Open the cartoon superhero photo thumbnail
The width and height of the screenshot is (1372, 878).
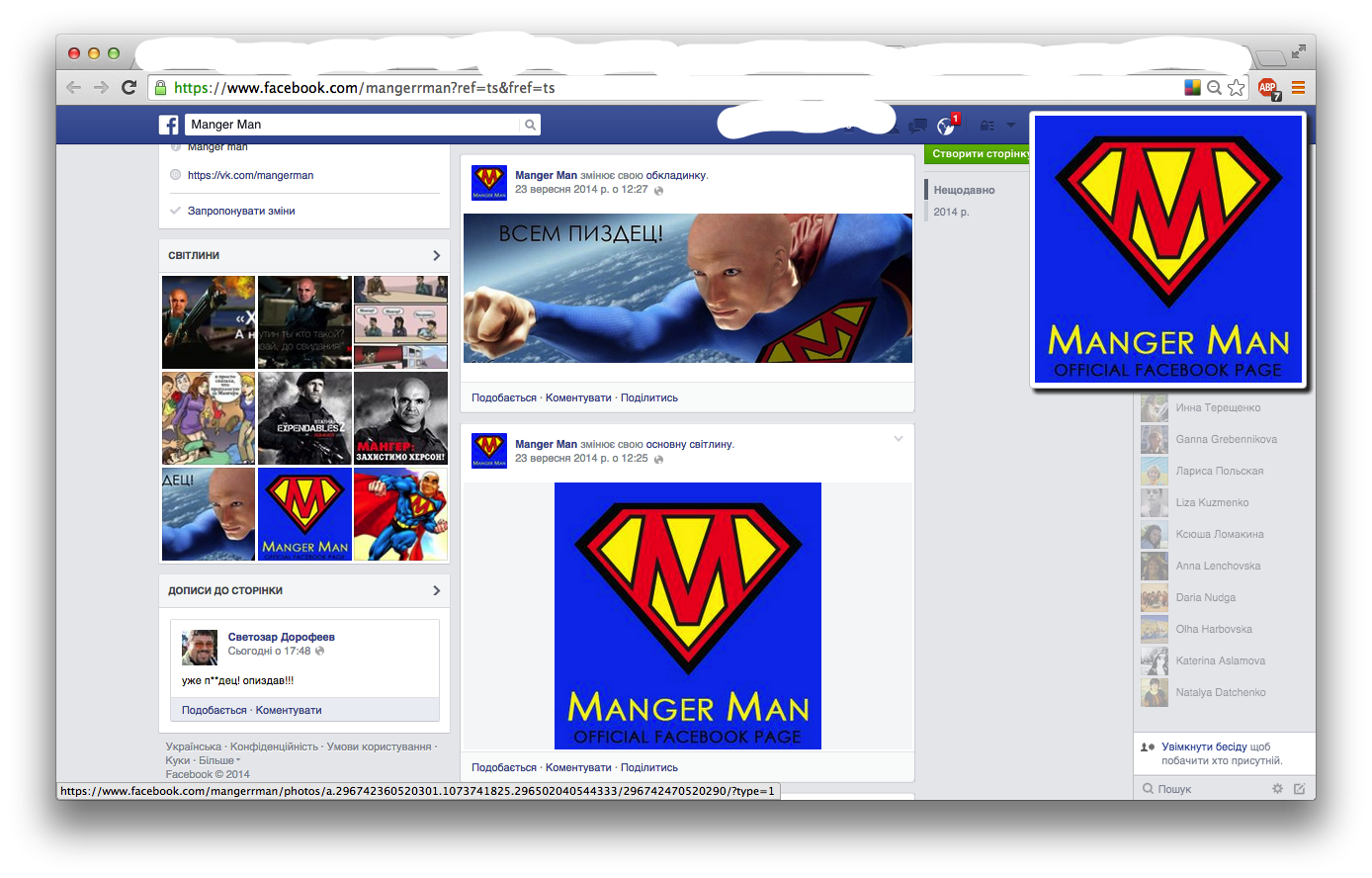tap(400, 514)
